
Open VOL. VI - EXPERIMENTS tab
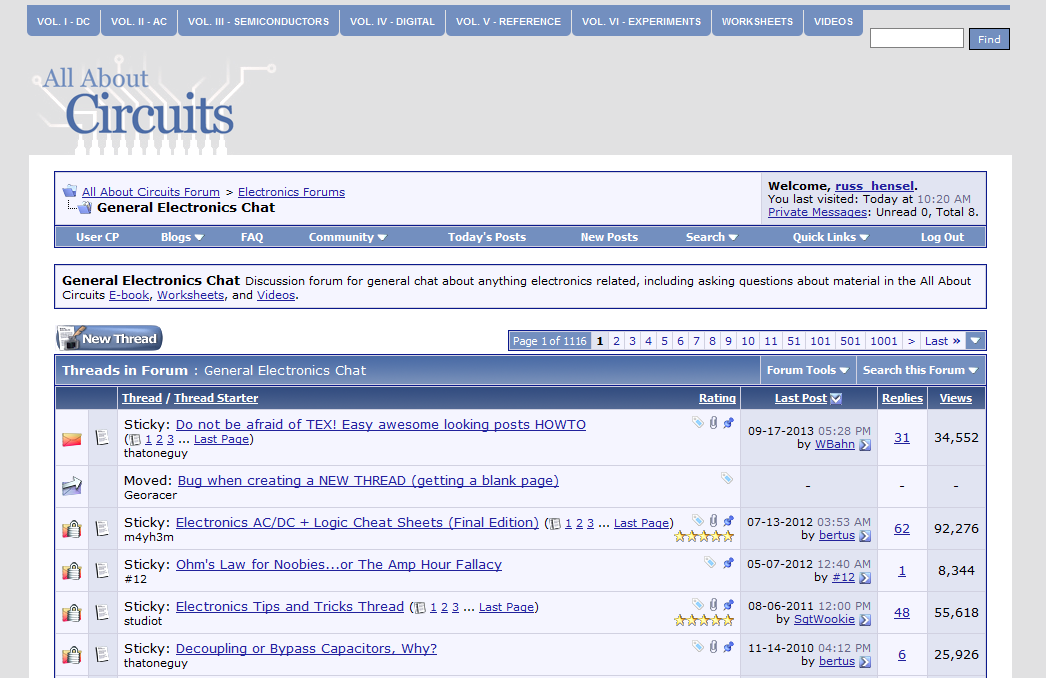pyautogui.click(x=641, y=21)
